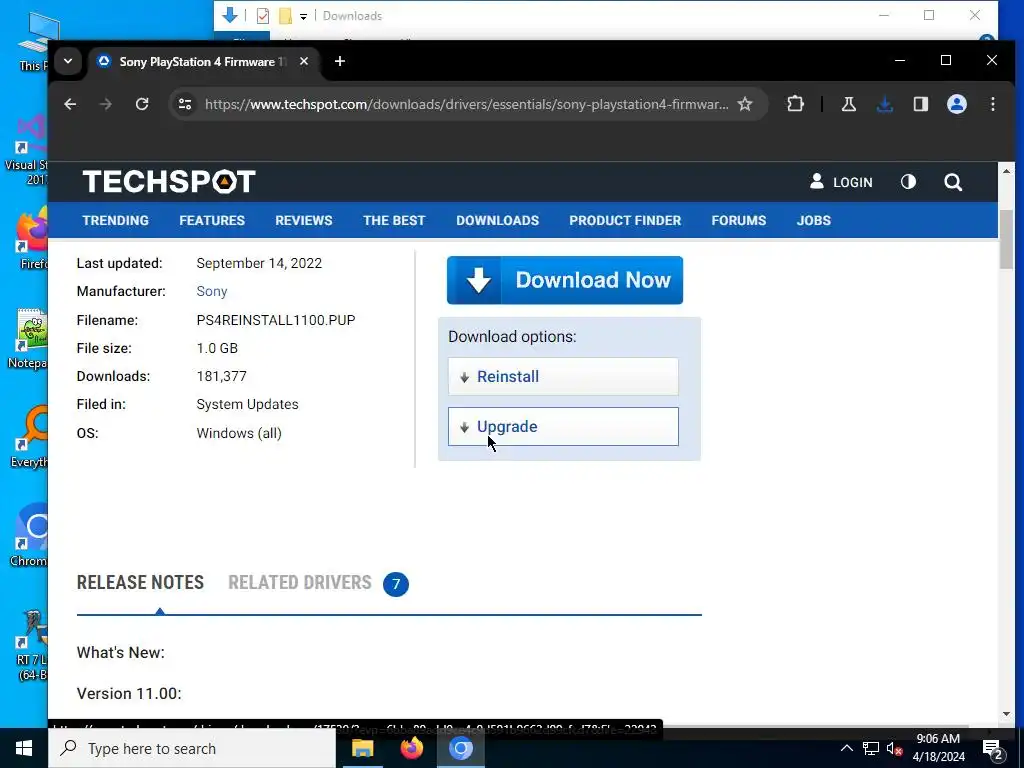View site information icon in address bar
The image size is (1024, 768).
click(x=185, y=104)
